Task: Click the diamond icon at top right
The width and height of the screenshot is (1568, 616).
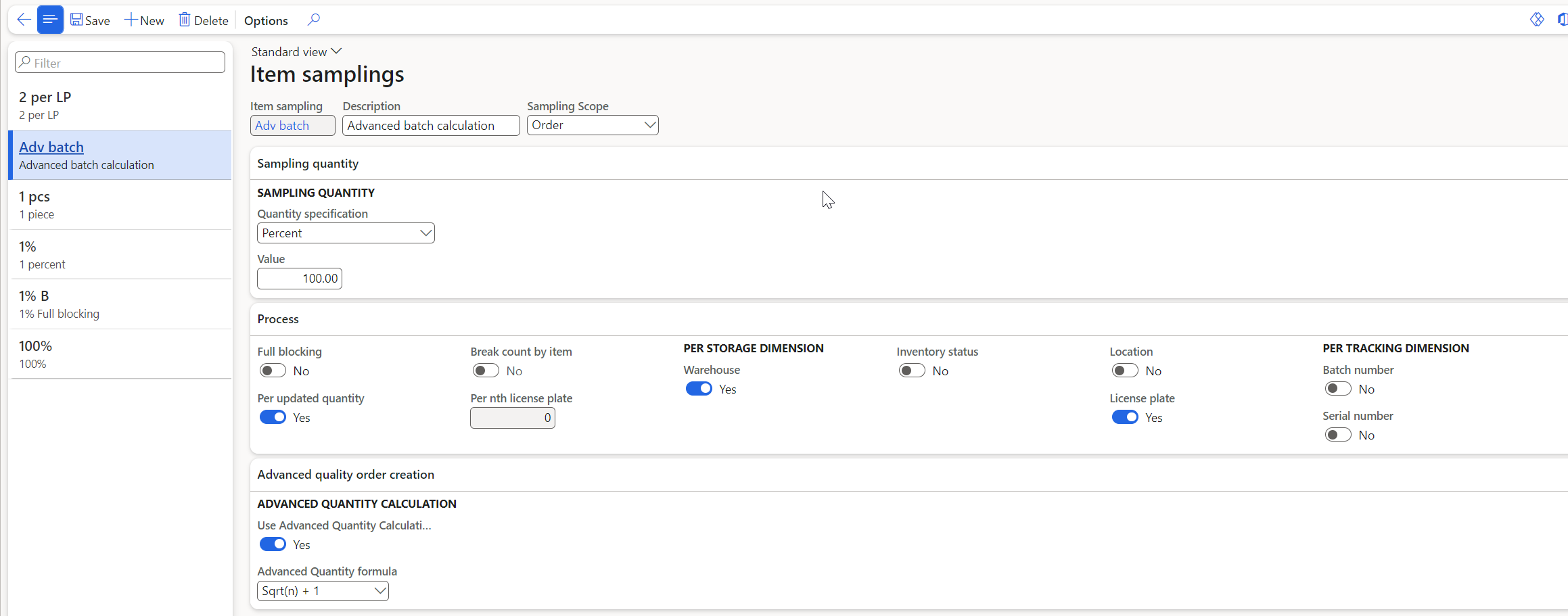Action: [1537, 20]
